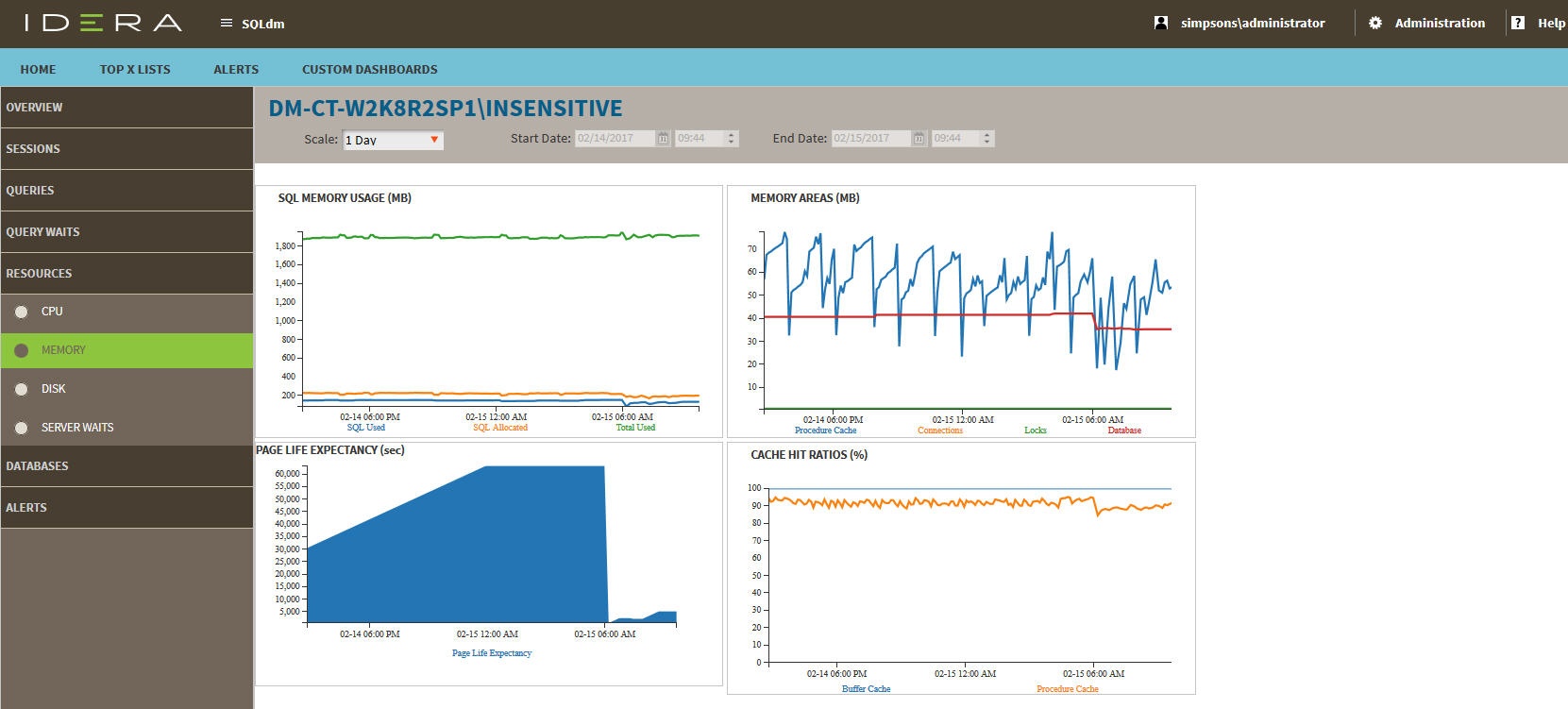Click the Procedure Cache legend in Memory Areas
This screenshot has height=709, width=1568.
(x=825, y=430)
